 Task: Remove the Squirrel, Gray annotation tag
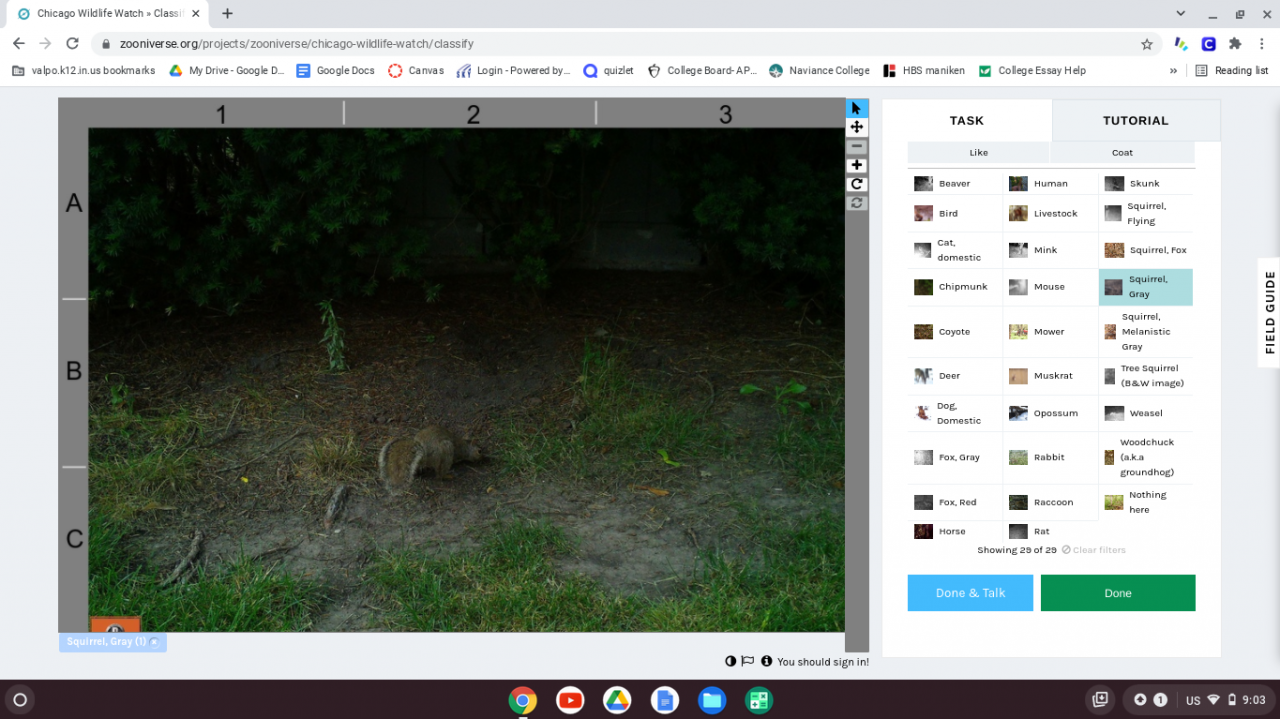click(x=154, y=642)
